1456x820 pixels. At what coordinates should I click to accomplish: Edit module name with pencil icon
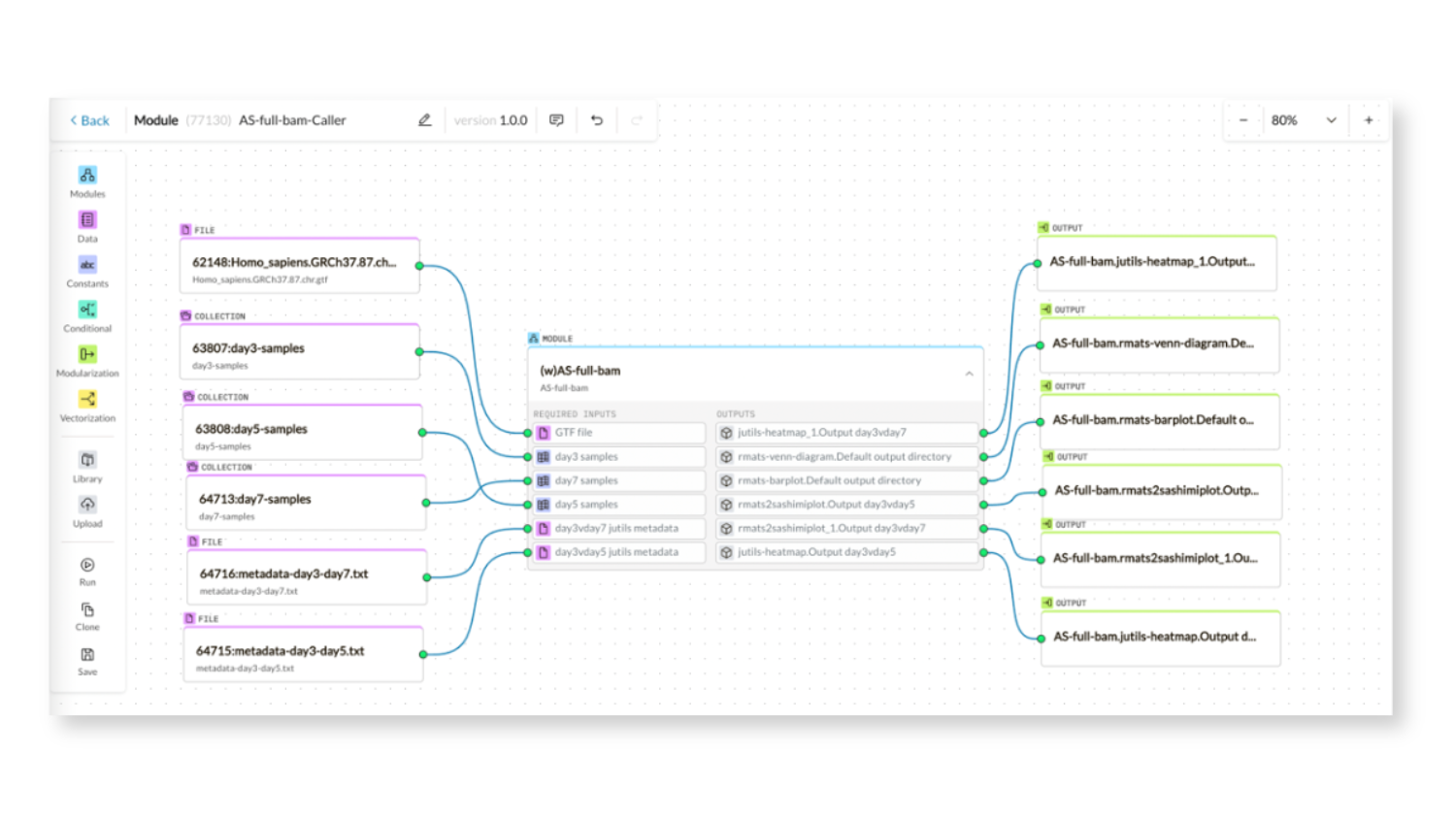[424, 120]
